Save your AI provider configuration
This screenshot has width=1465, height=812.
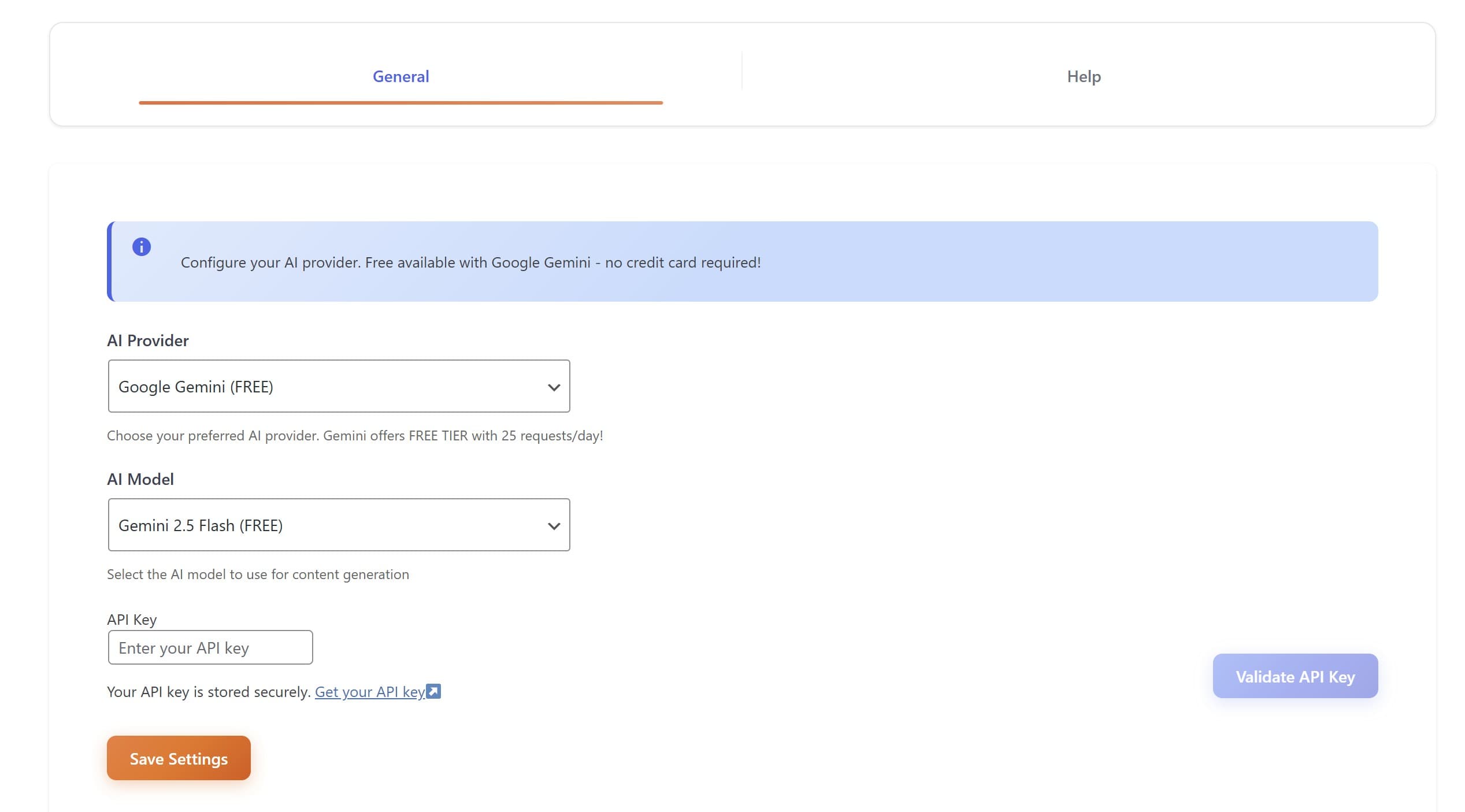pyautogui.click(x=178, y=758)
